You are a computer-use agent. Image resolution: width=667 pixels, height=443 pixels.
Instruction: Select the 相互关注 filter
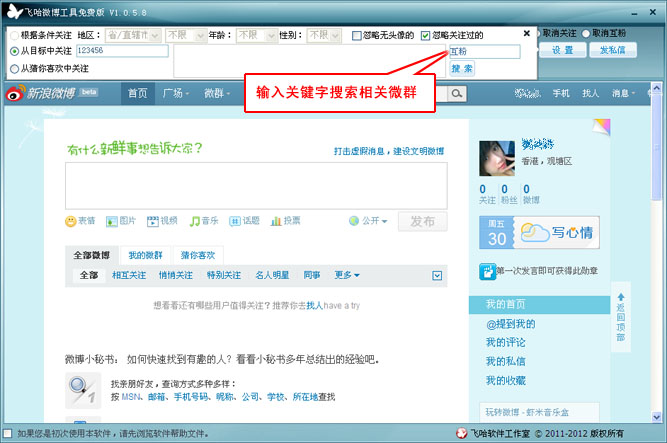coord(129,275)
